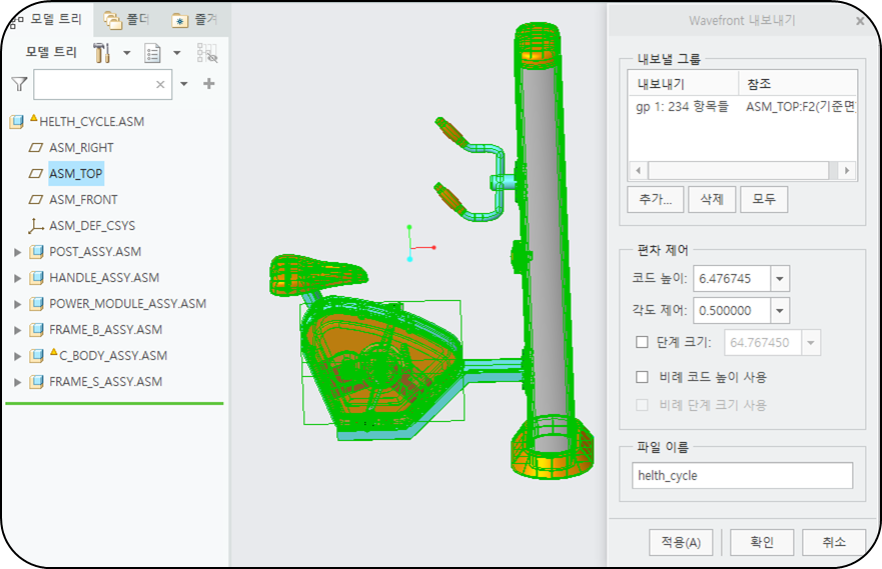Open the tree display list icon
882x569 pixels.
[x=152, y=53]
